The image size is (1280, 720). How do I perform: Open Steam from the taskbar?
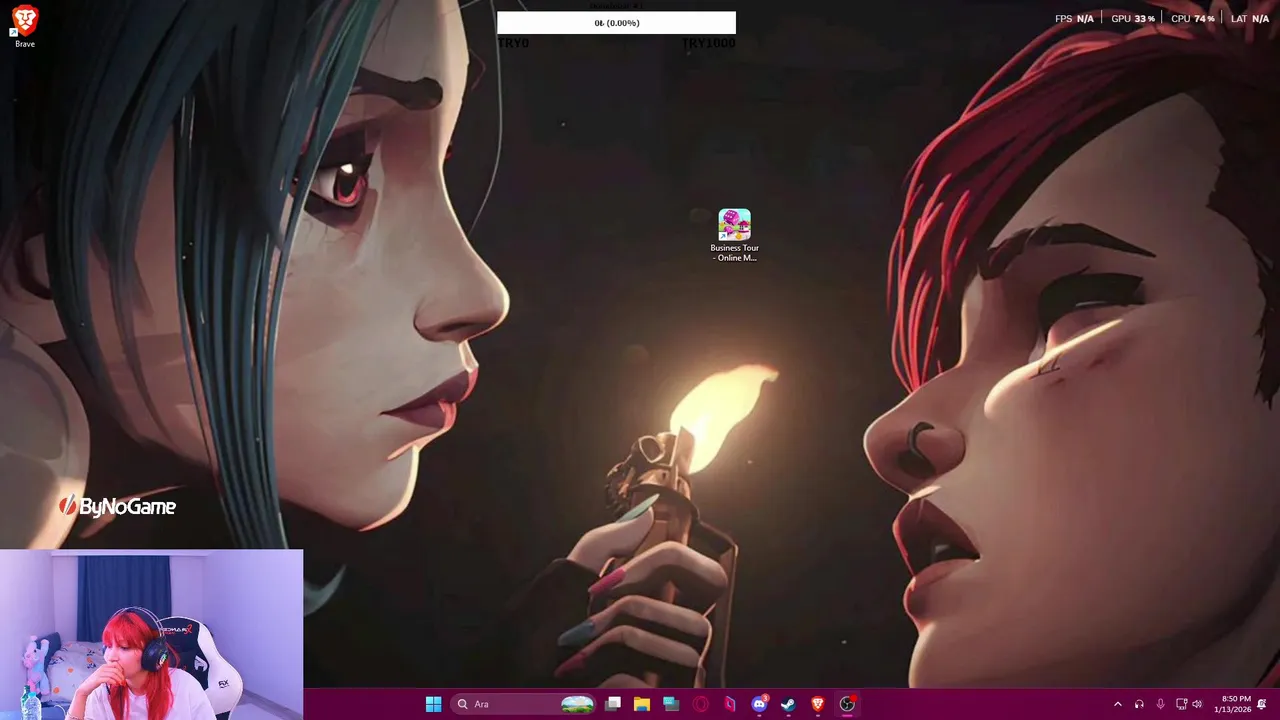788,704
